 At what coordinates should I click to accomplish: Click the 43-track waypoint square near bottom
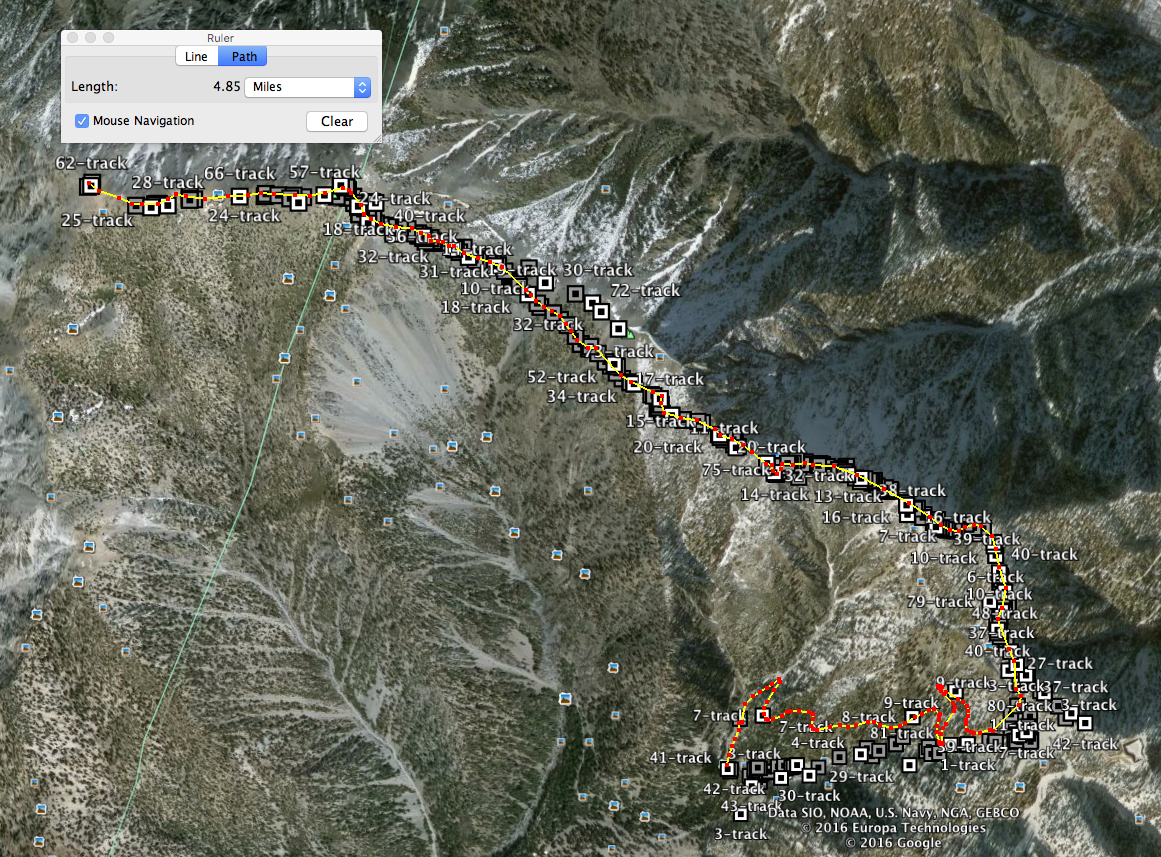tap(741, 814)
